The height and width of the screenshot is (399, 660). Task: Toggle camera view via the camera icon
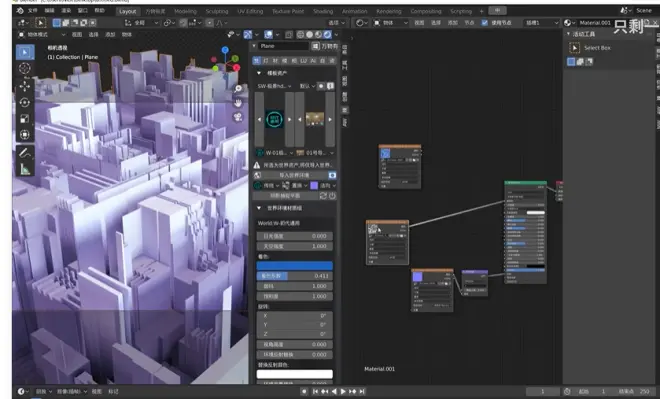click(238, 117)
